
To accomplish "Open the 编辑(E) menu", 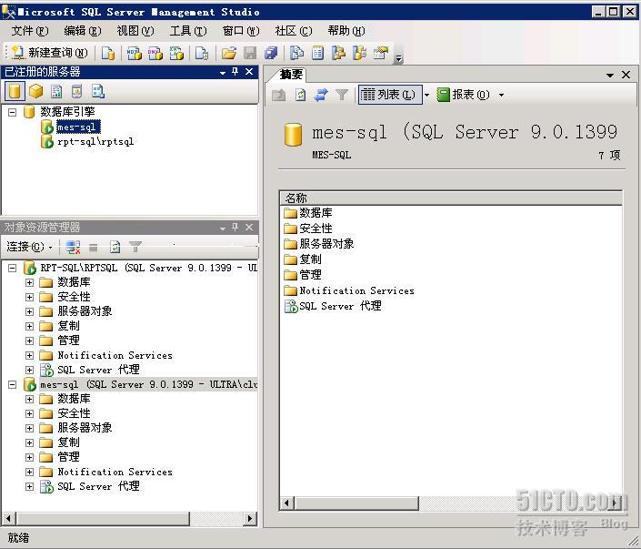I will (x=82, y=31).
